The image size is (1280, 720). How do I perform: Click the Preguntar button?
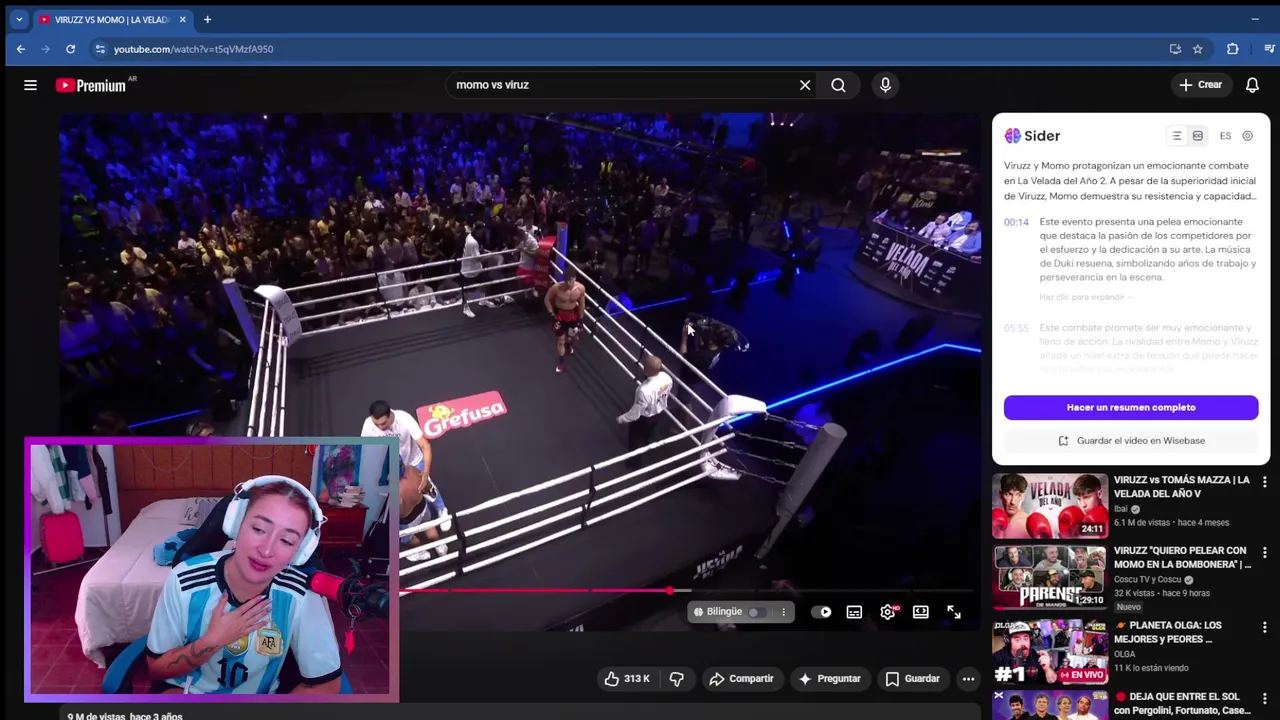coord(829,679)
